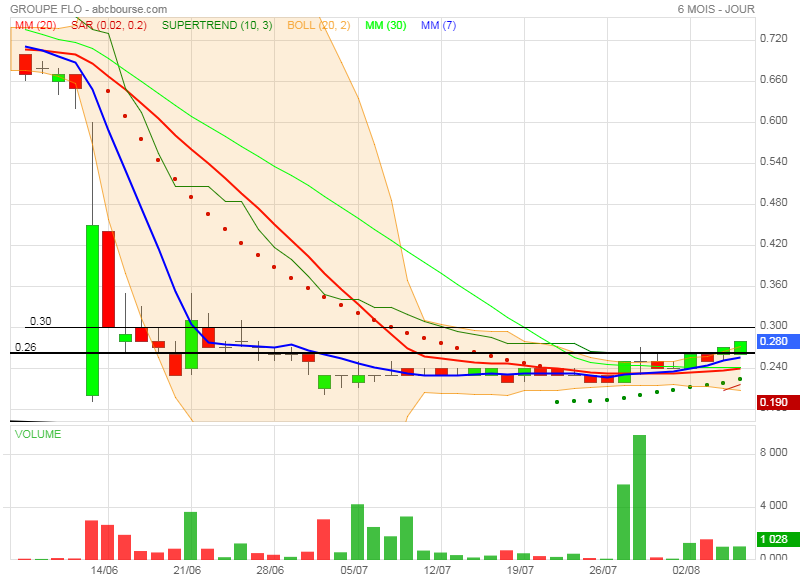The height and width of the screenshot is (580, 800).
Task: Click the 26/07 date label
Action: click(603, 570)
